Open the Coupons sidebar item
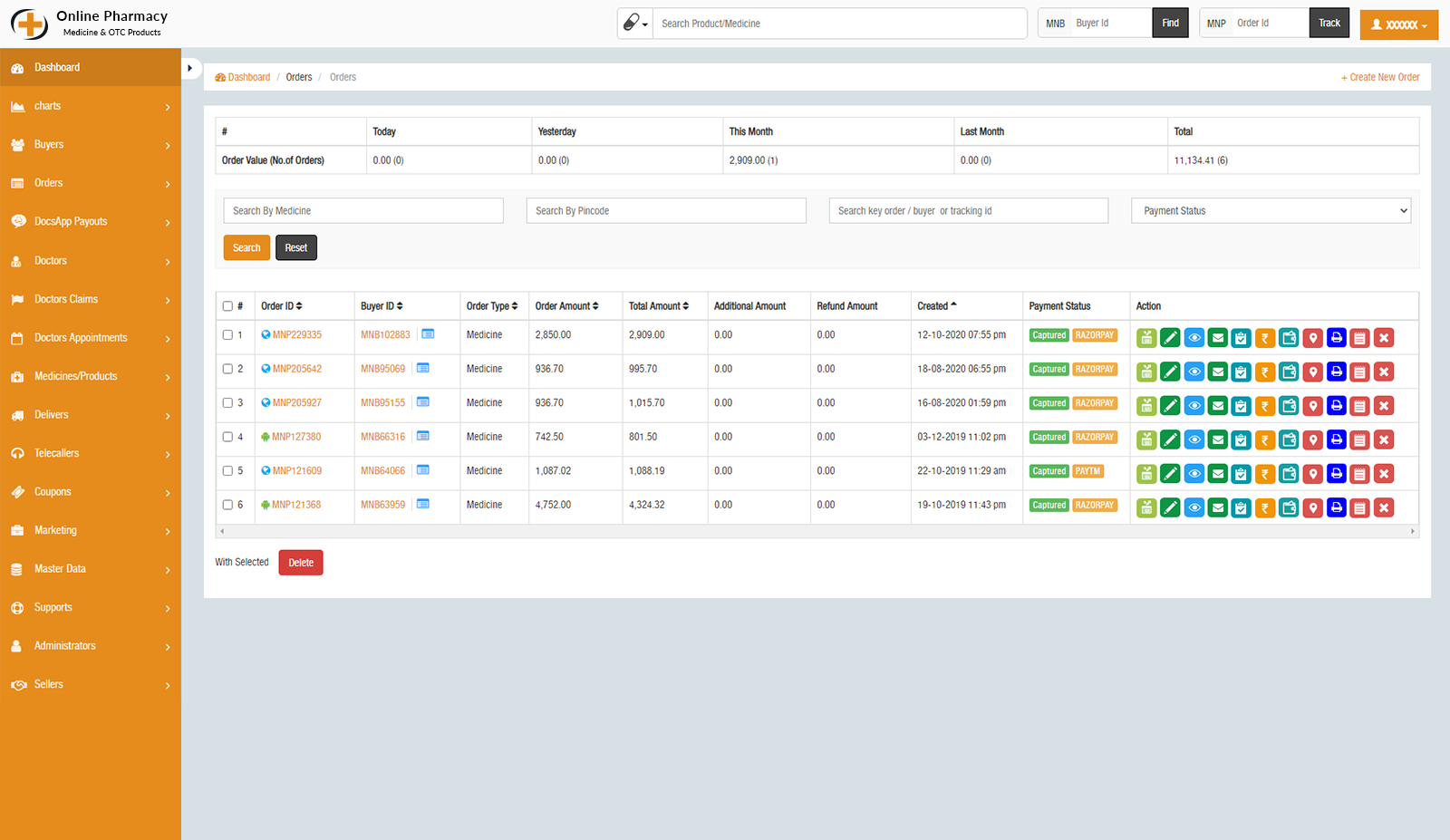This screenshot has width=1450, height=840. pos(91,492)
